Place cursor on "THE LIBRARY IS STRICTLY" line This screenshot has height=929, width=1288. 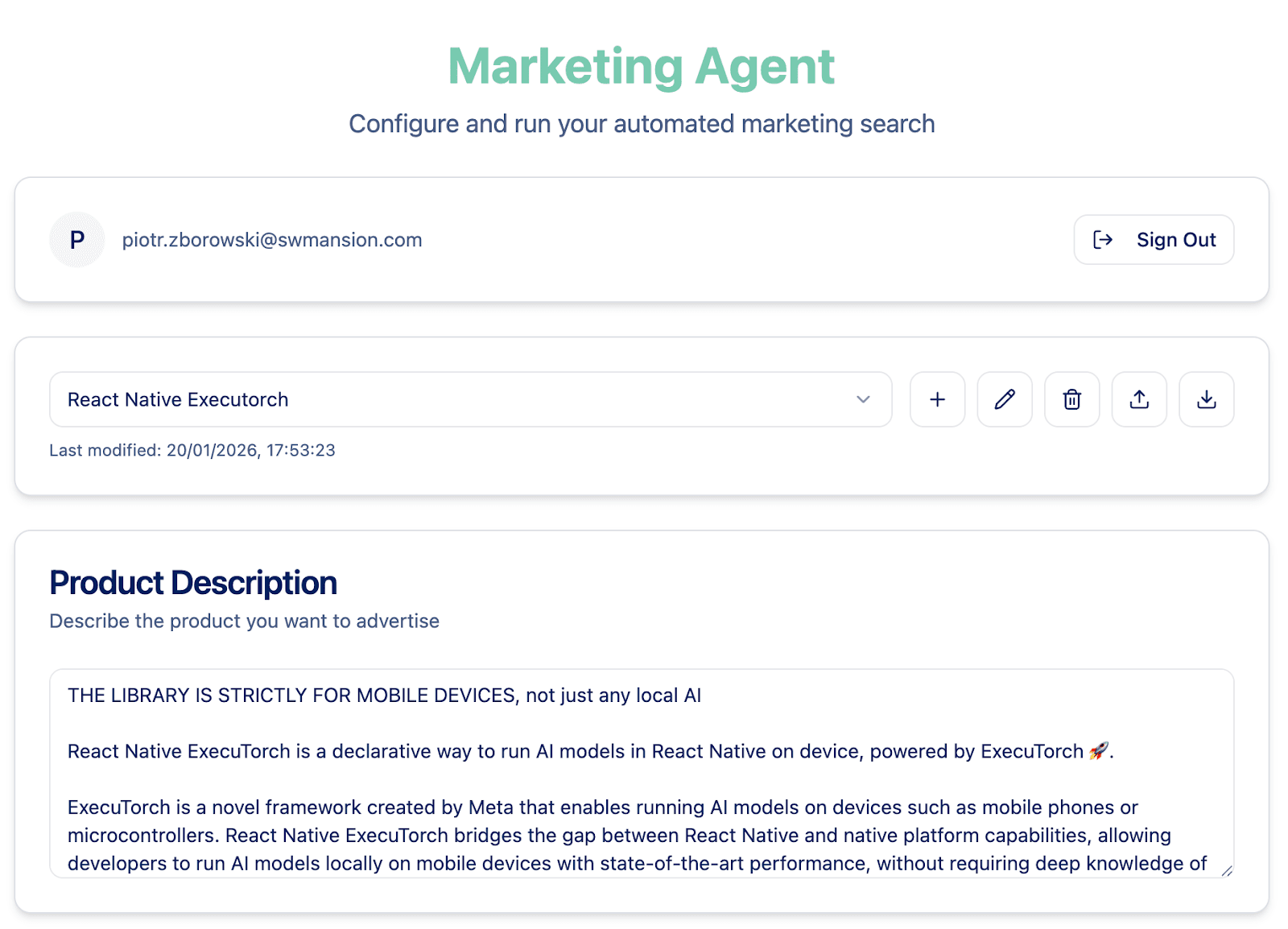(384, 696)
